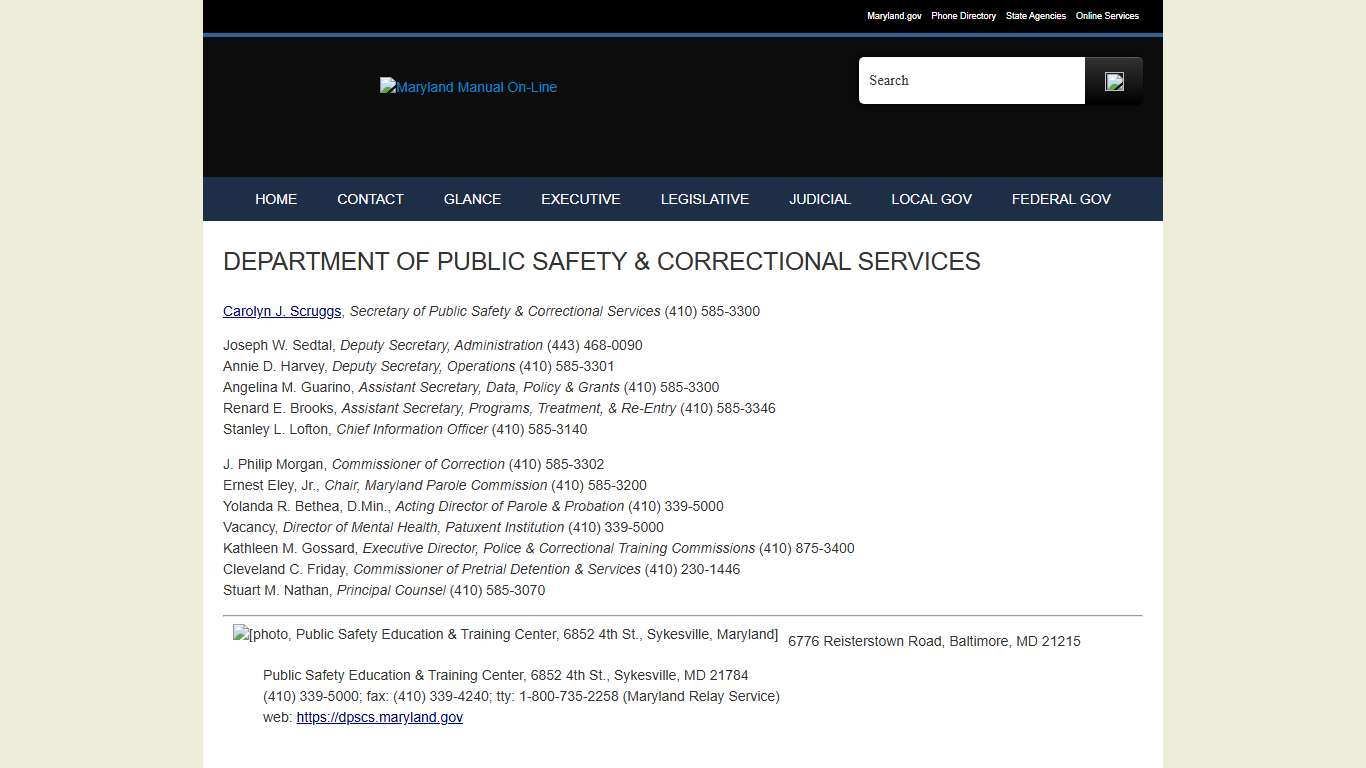Select the LOCAL GOV navigation item
This screenshot has width=1366, height=768.
pos(931,198)
